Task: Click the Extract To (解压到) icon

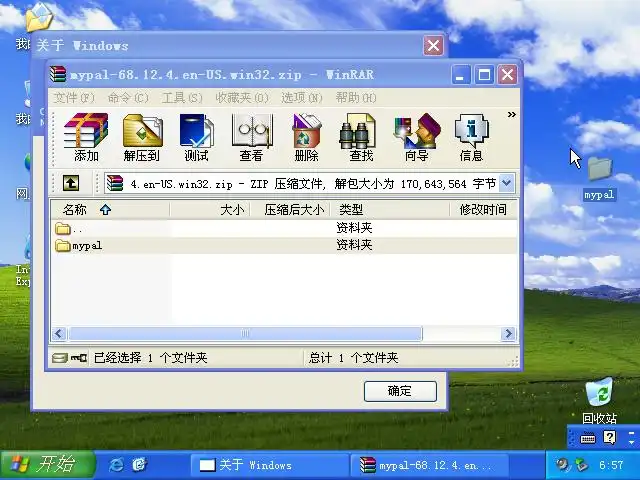Action: tap(142, 137)
